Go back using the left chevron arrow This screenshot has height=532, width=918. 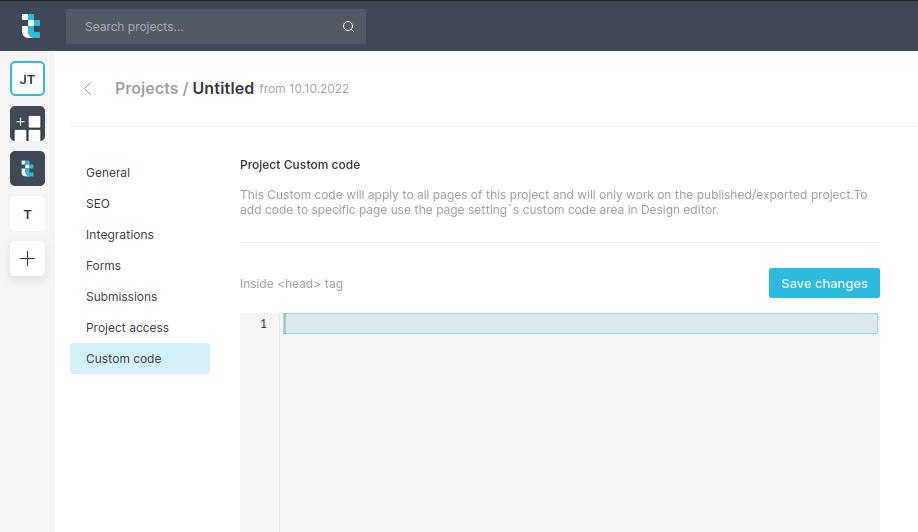point(88,89)
